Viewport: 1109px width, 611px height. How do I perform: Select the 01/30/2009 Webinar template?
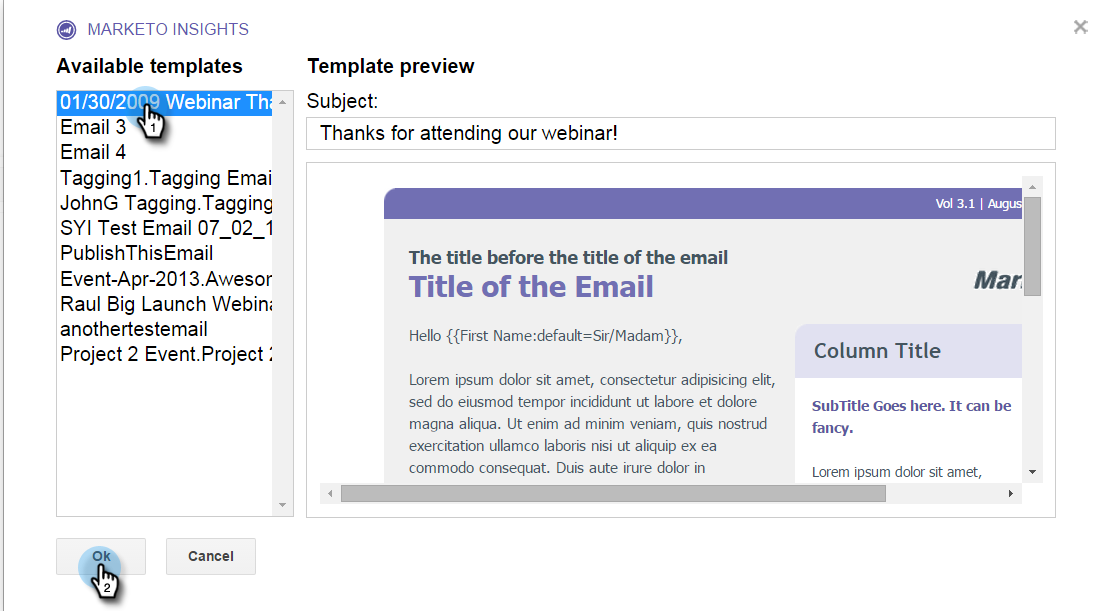tap(165, 102)
